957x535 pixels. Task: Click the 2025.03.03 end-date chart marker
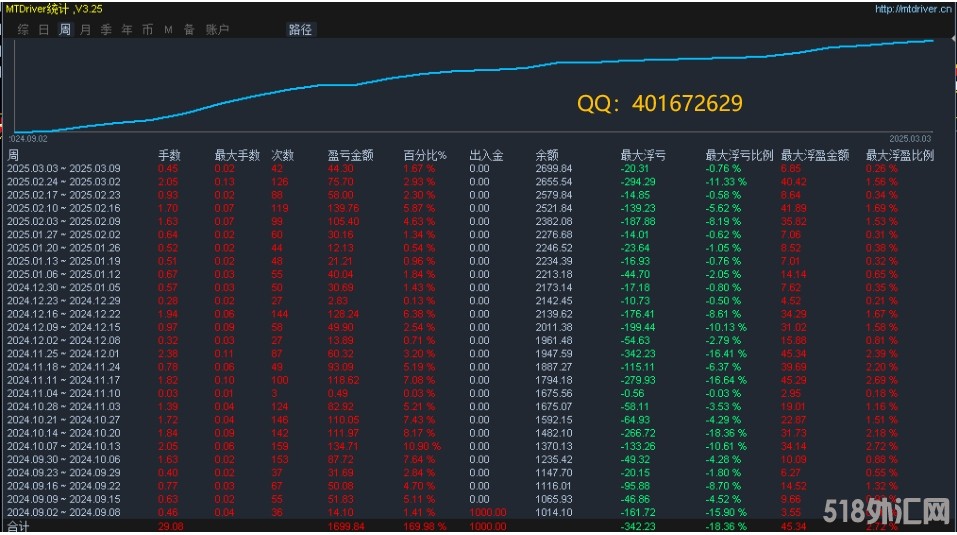[x=911, y=139]
